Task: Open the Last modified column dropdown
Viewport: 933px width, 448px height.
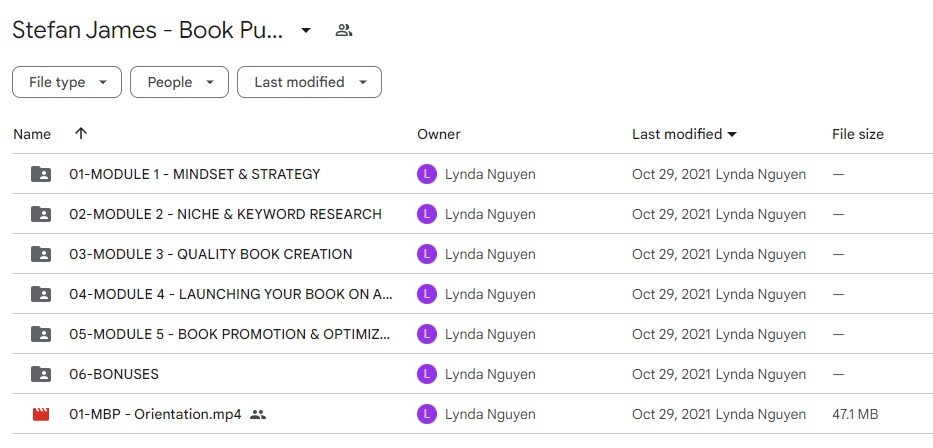Action: (732, 134)
